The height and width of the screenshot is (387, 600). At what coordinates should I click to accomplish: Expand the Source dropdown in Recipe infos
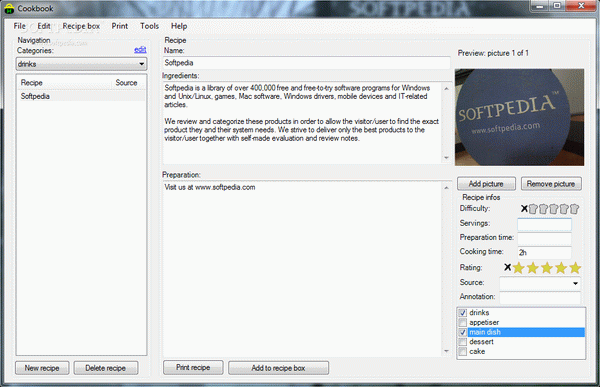click(540, 283)
